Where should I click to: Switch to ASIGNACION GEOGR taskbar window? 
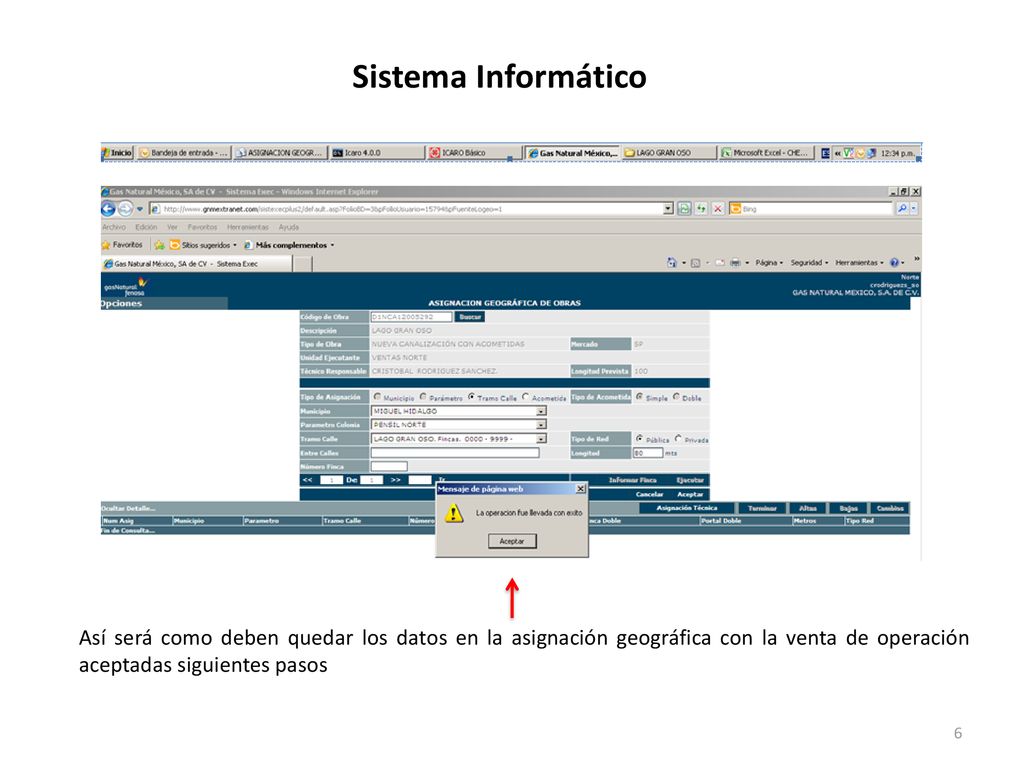click(280, 153)
